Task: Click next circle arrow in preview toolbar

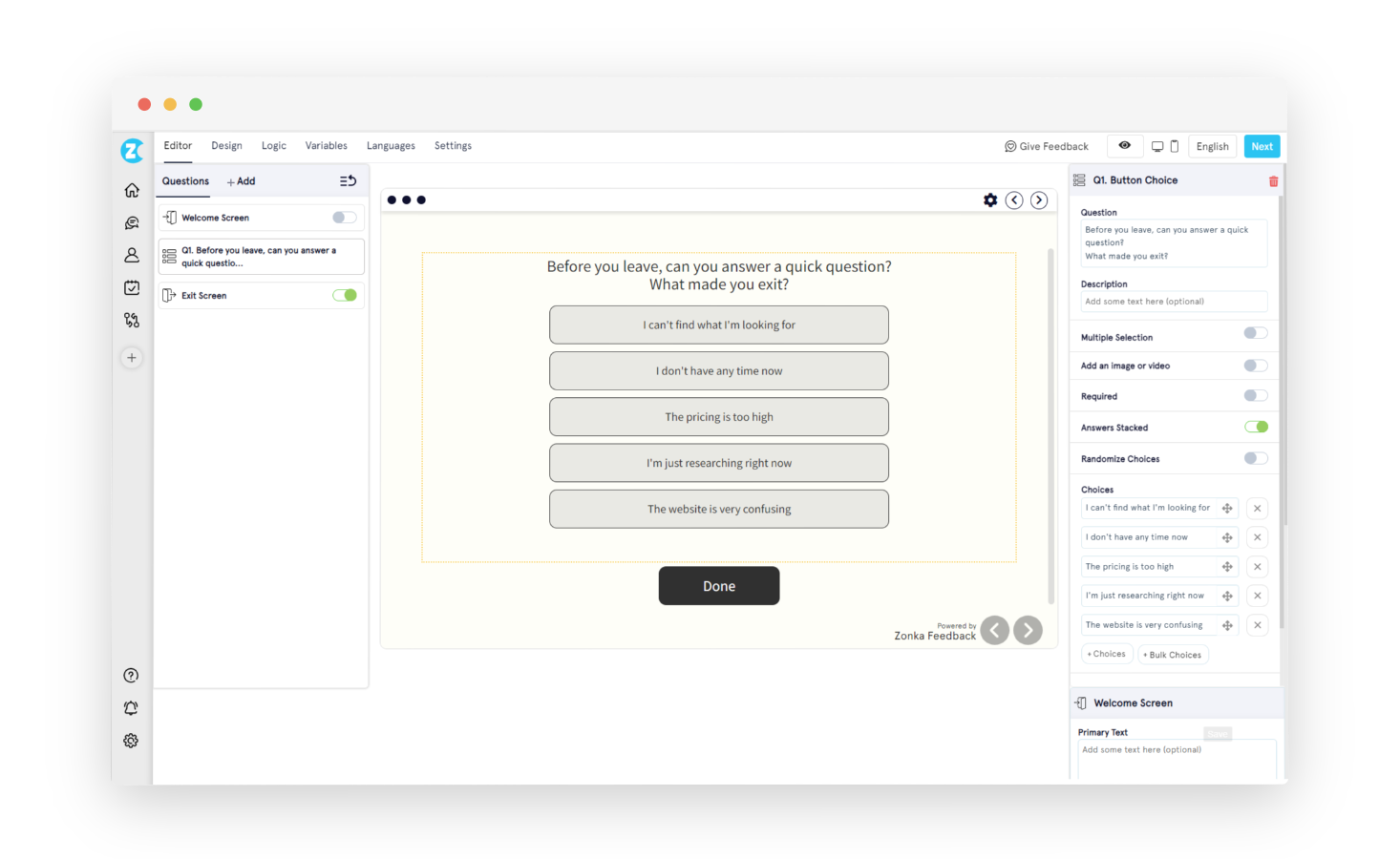Action: 1039,199
